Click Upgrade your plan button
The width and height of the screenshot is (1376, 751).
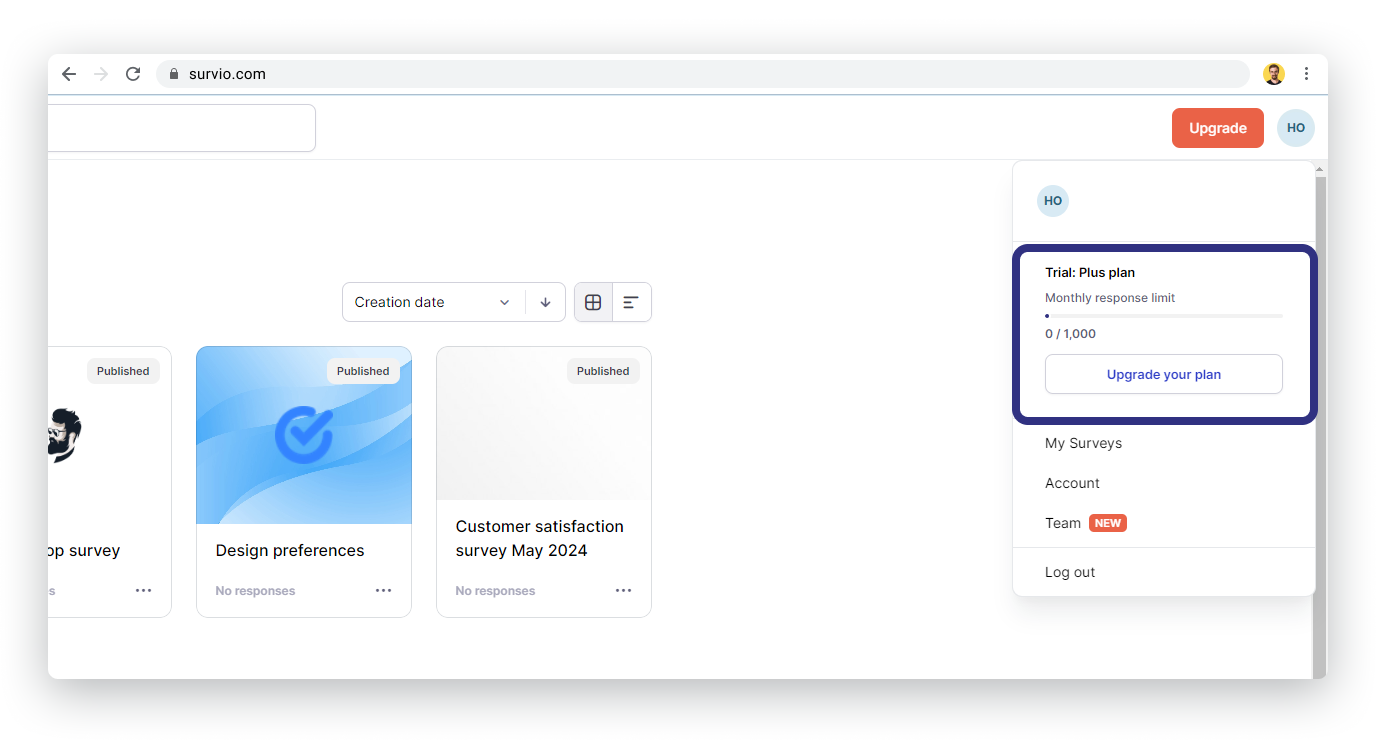[1164, 374]
